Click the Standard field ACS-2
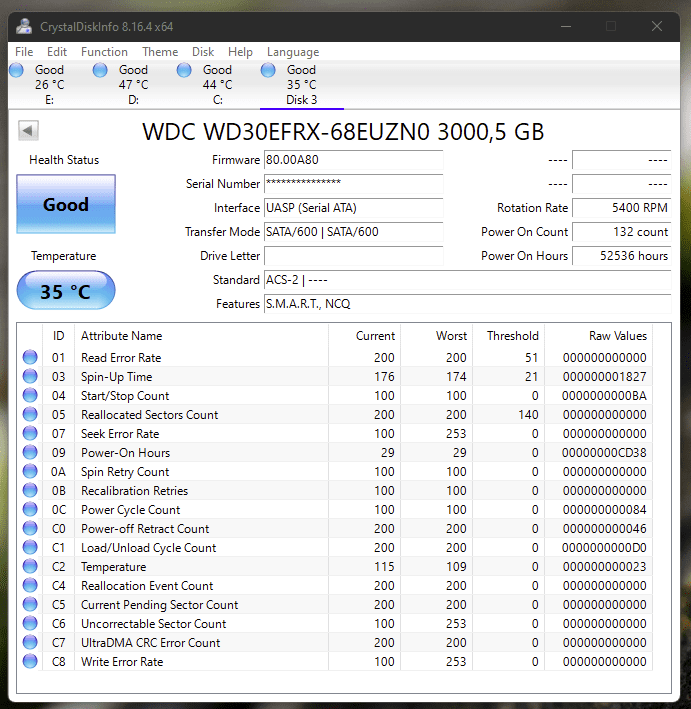This screenshot has height=709, width=691. tap(468, 279)
